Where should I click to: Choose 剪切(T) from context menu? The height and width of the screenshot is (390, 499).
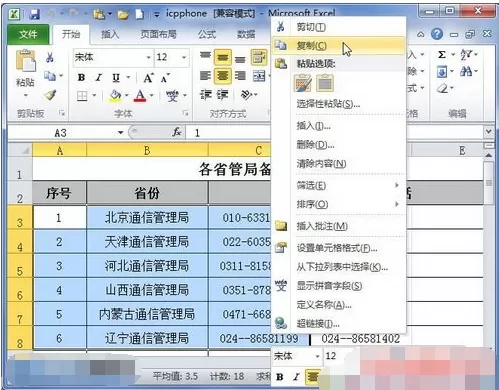coord(339,27)
